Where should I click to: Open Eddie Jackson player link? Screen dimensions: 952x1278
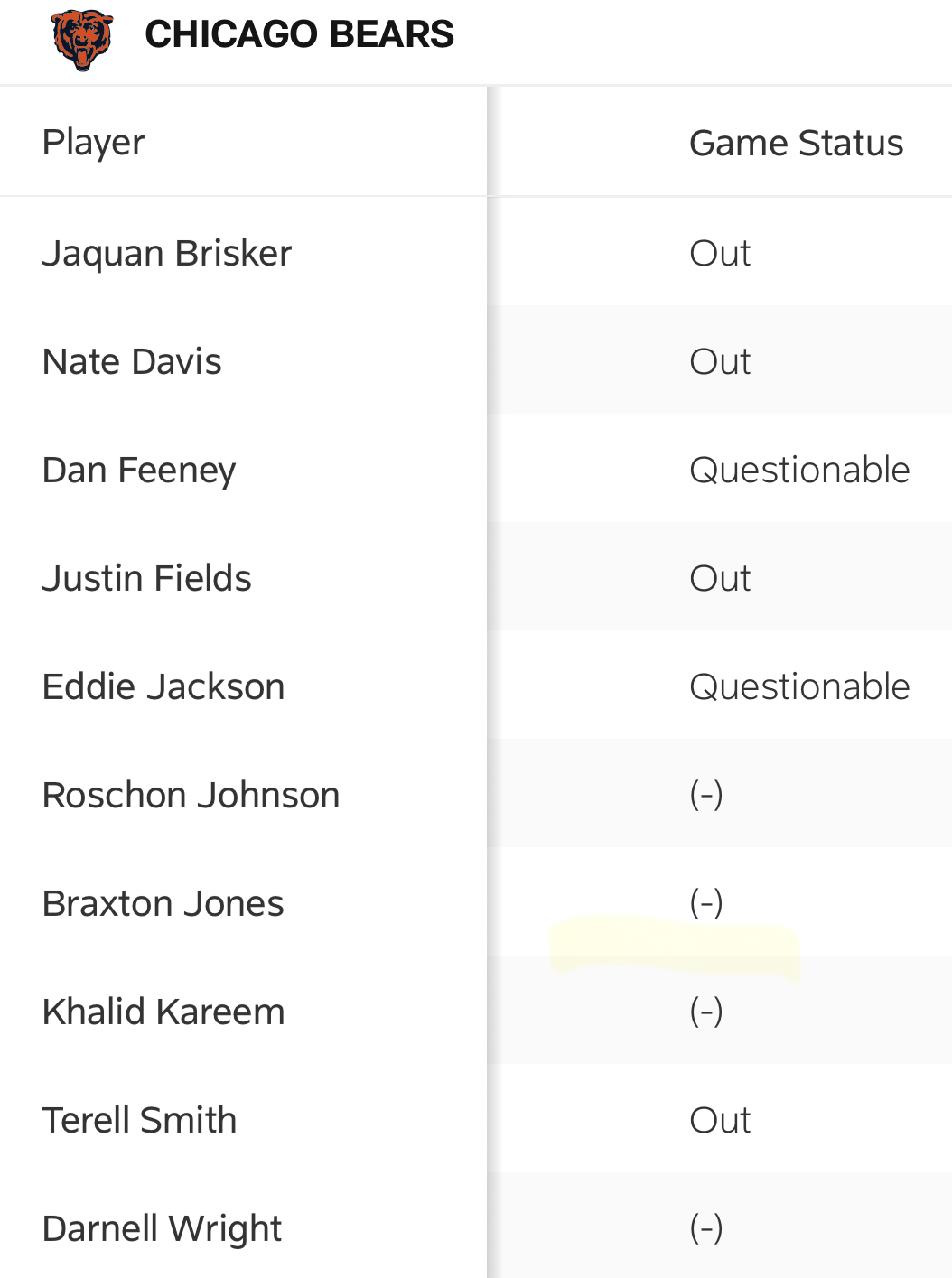click(x=163, y=686)
